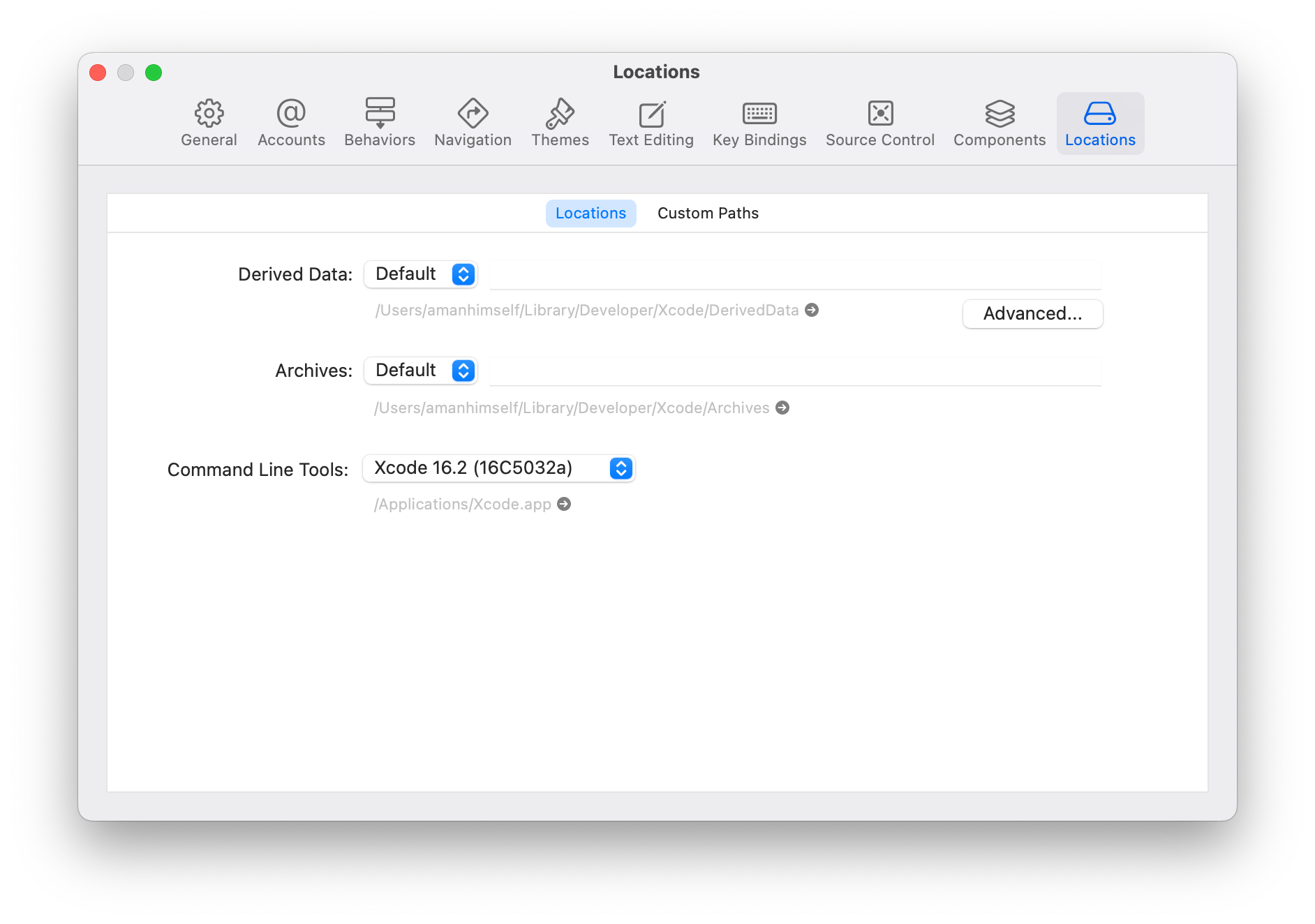Open the Themes pane

pos(560,123)
